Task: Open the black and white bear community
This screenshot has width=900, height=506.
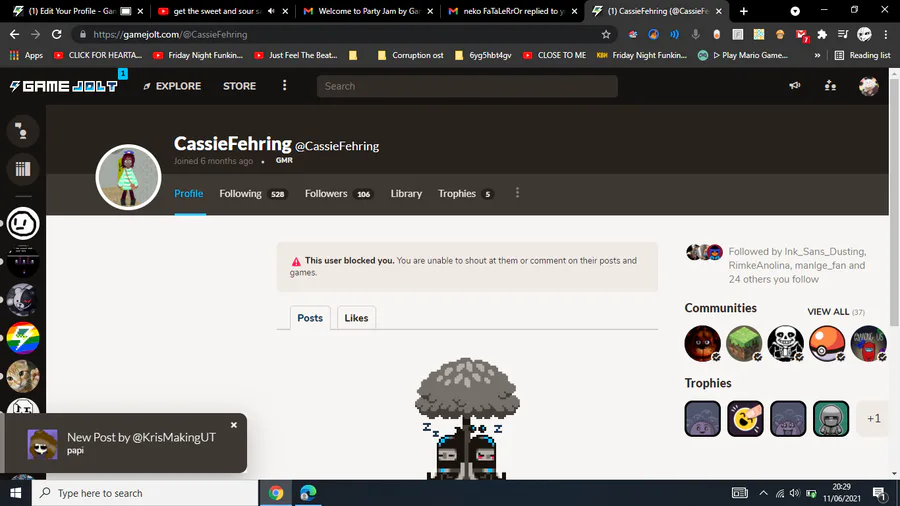Action: coord(22,299)
